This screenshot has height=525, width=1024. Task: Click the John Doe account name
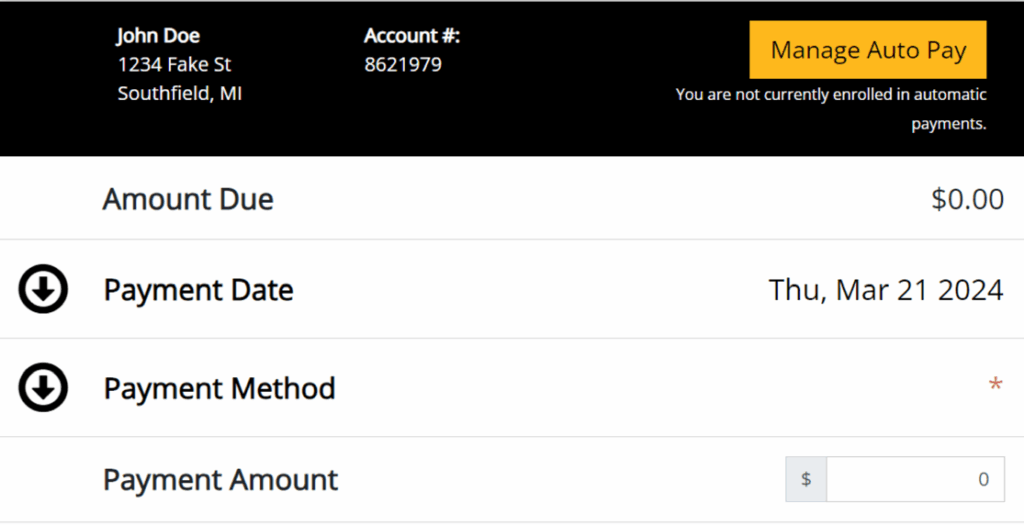158,36
